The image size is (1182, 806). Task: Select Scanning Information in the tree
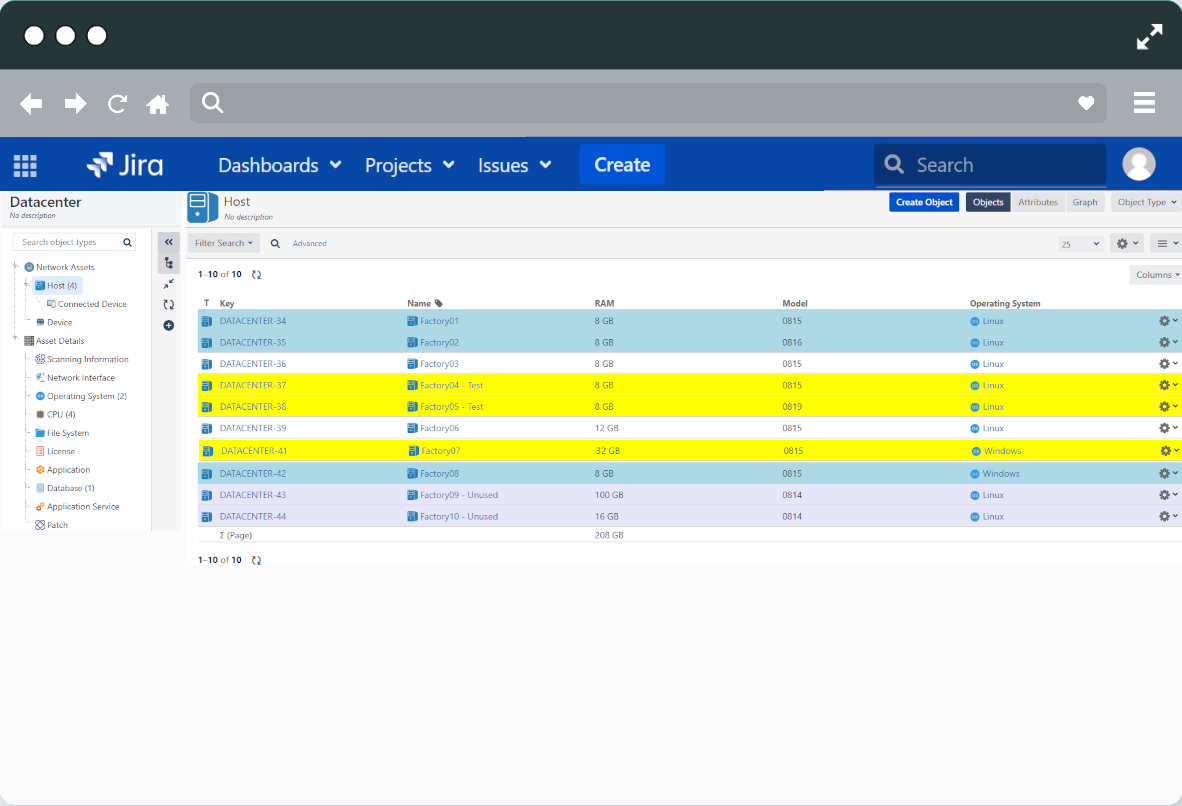pos(87,360)
